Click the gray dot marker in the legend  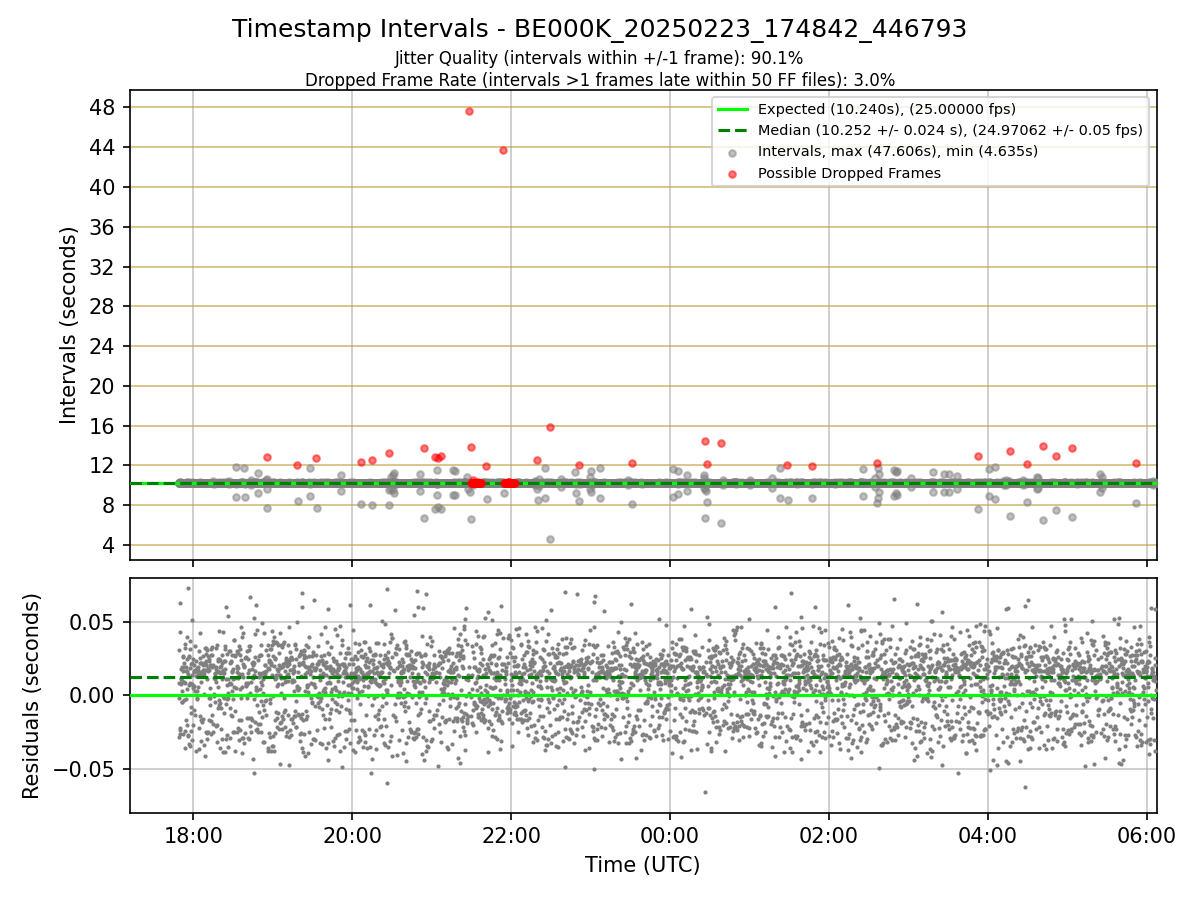pyautogui.click(x=733, y=153)
